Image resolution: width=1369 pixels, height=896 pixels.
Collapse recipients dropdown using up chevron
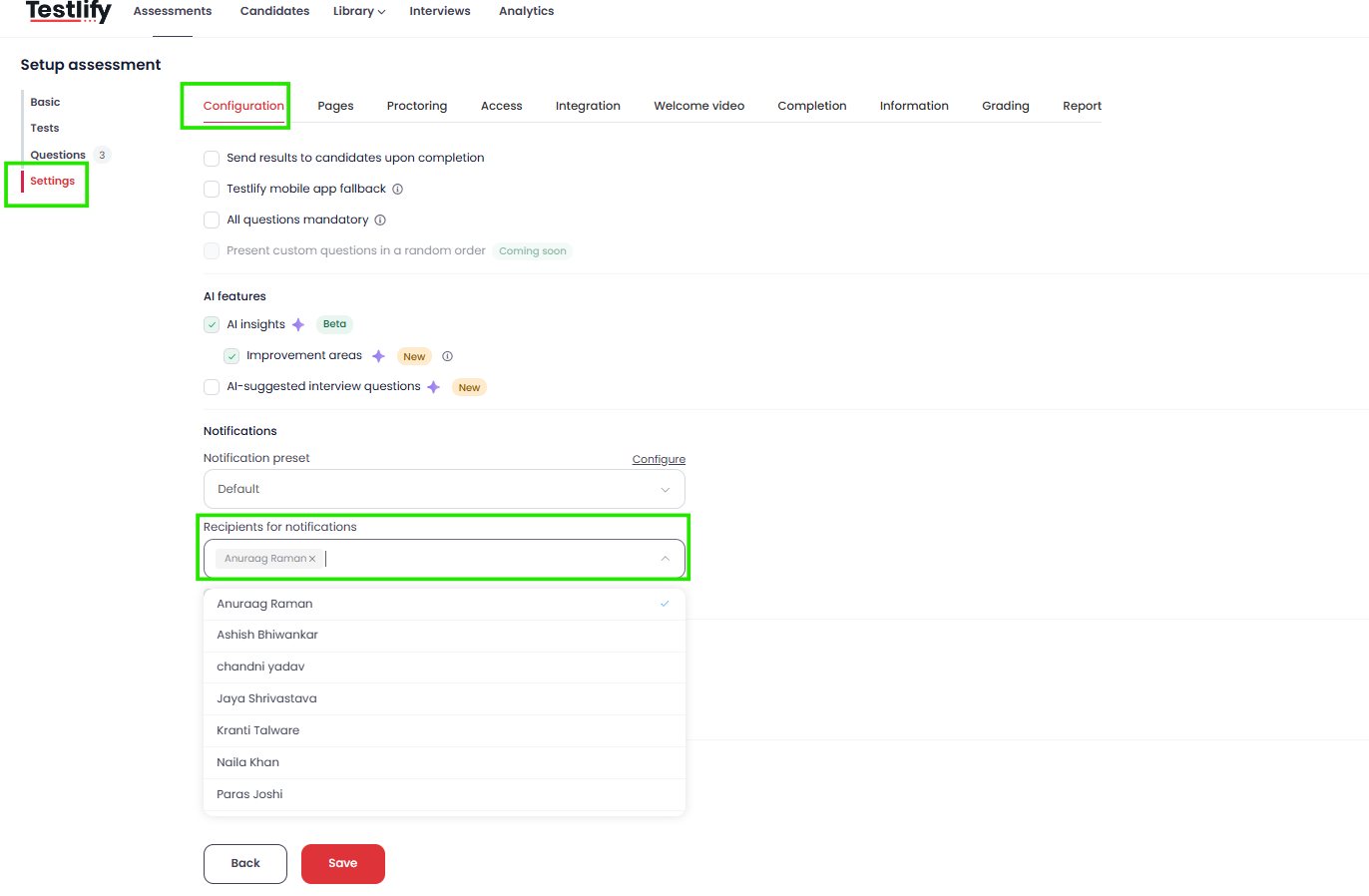(665, 559)
